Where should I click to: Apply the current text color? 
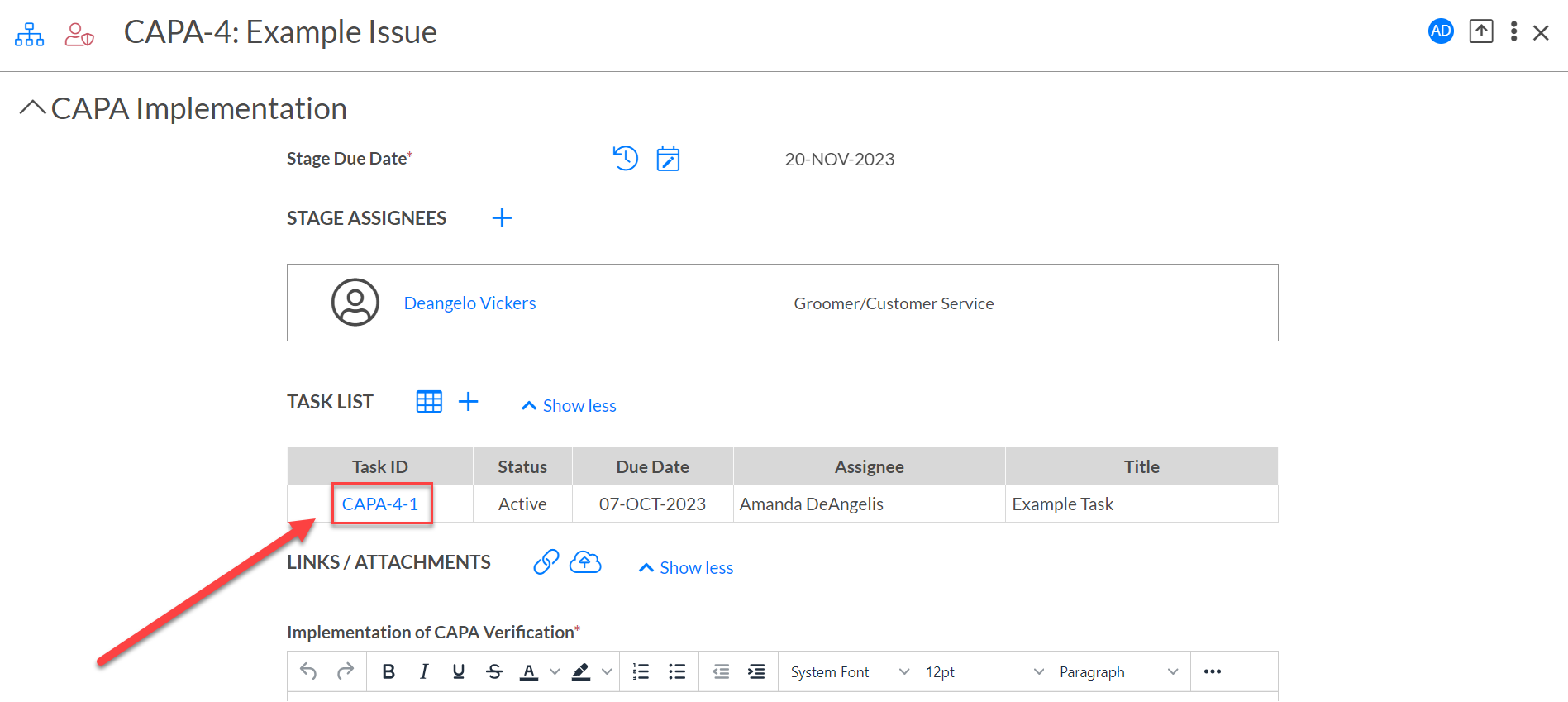(x=529, y=671)
